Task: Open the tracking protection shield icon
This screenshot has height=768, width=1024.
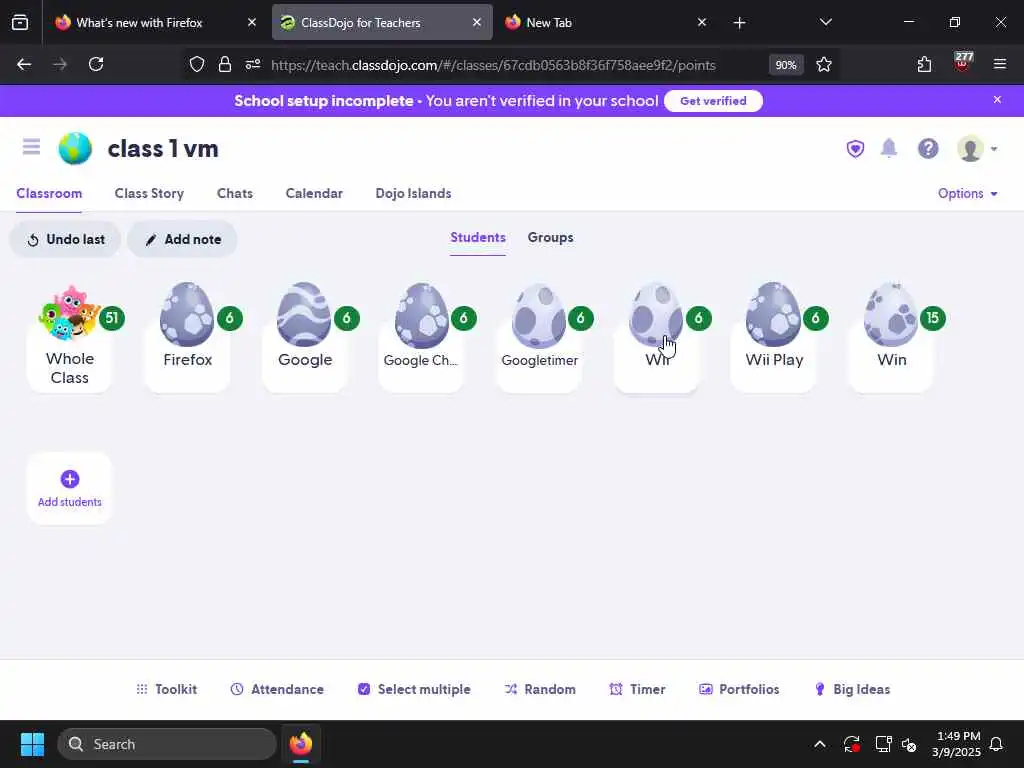Action: click(x=197, y=64)
